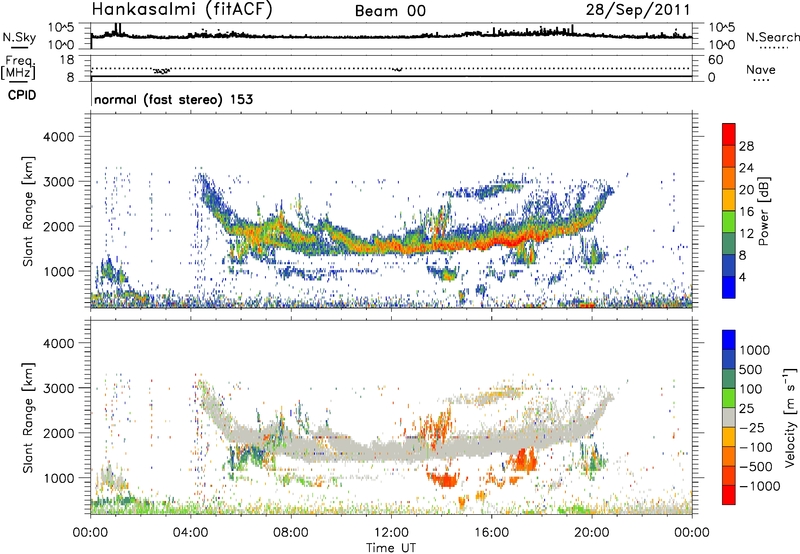Click the sky noise trace in top panel
The image size is (800, 554).
[391, 36]
